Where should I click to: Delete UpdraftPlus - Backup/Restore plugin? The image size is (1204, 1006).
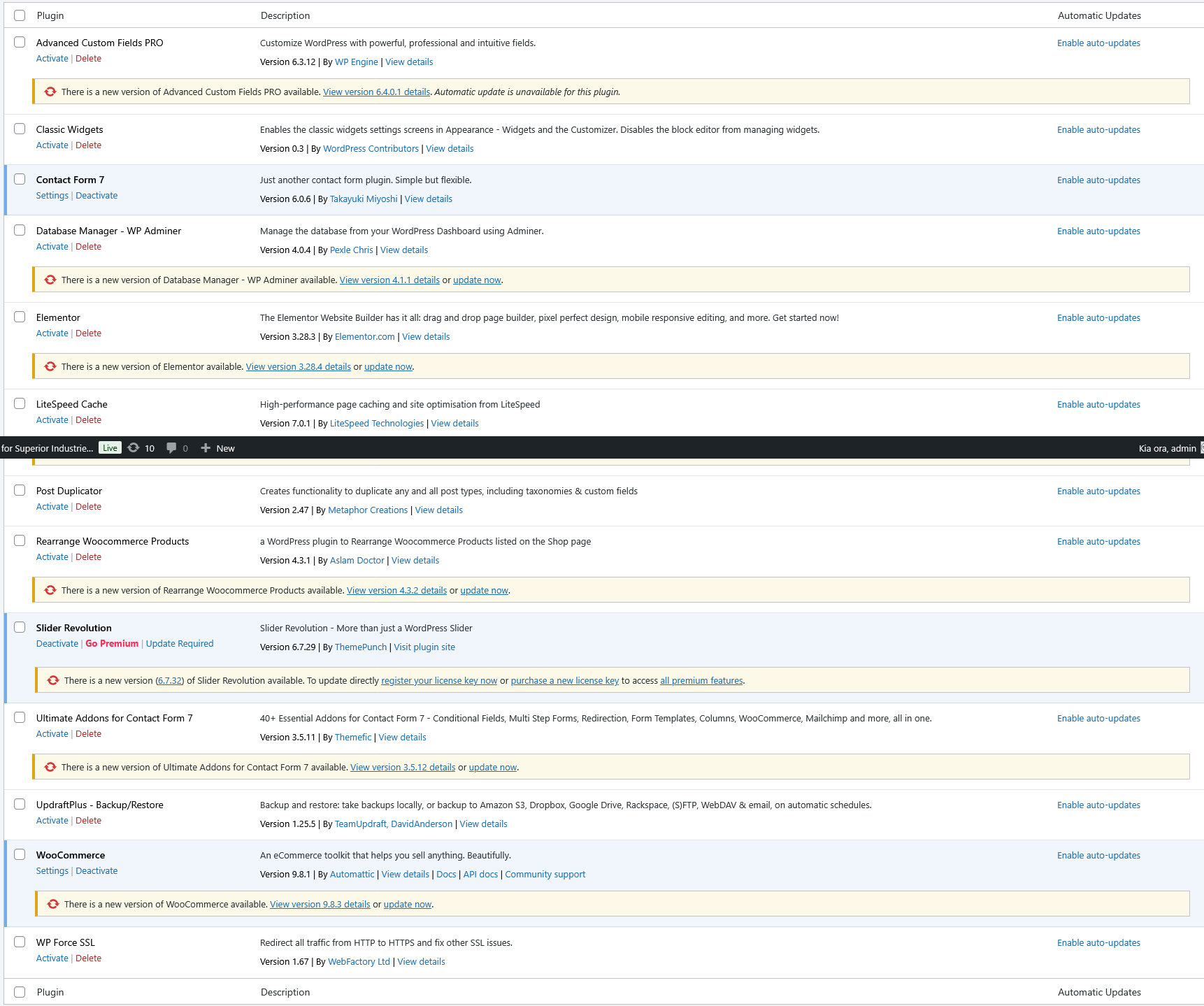tap(88, 821)
